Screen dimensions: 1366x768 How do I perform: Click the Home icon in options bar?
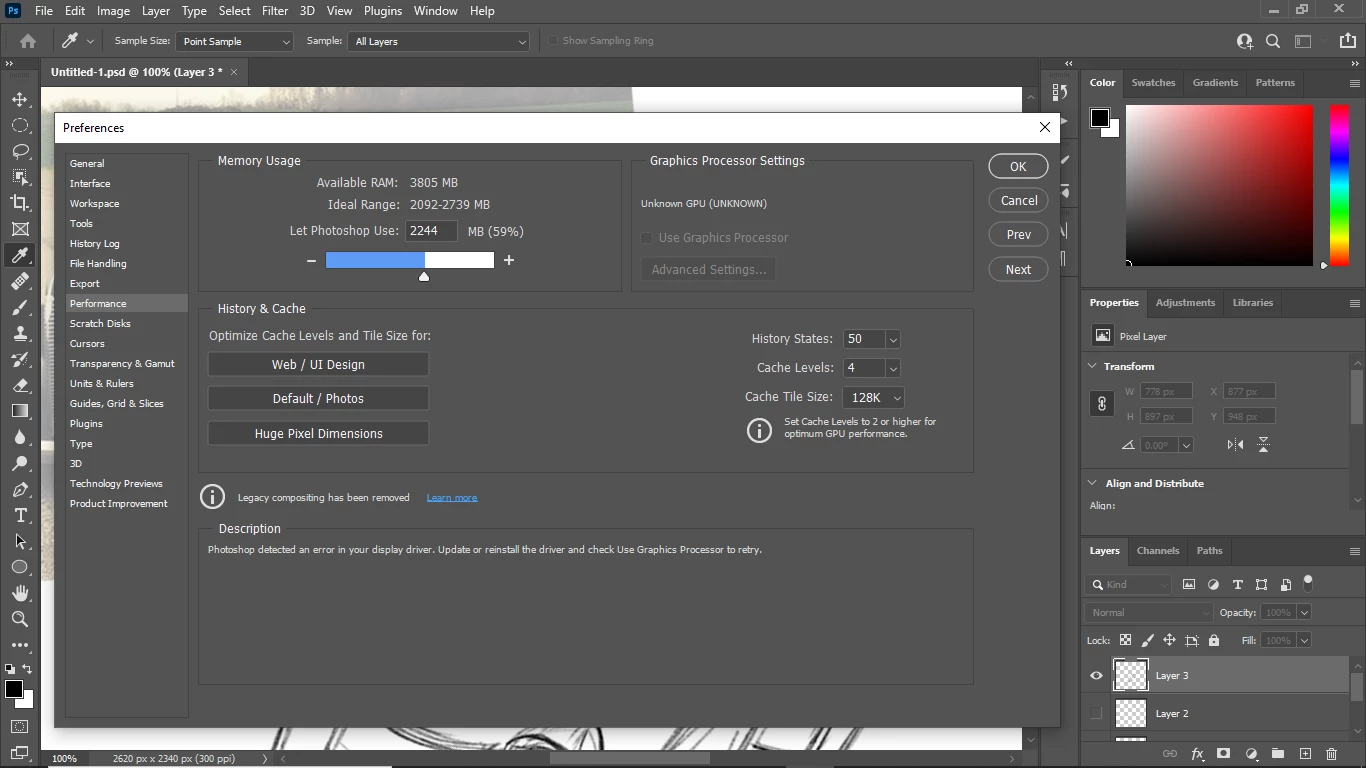28,41
